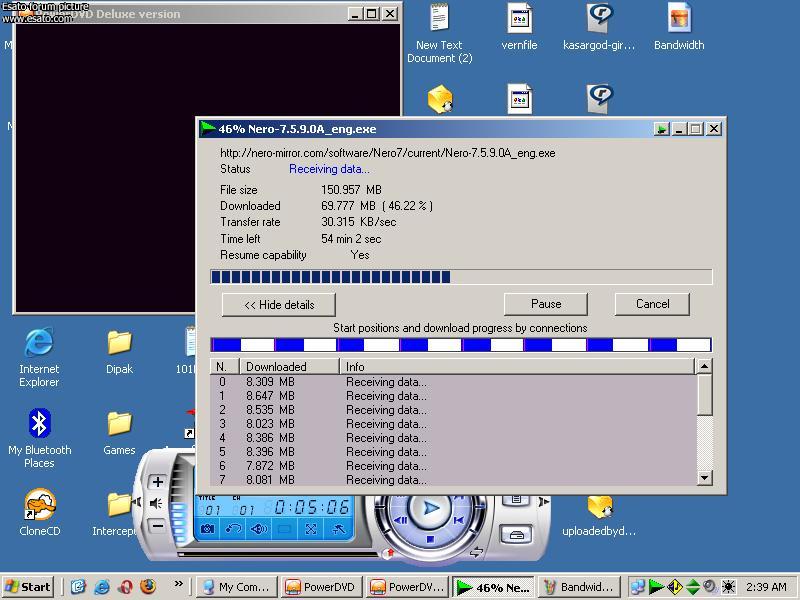The height and width of the screenshot is (600, 800).
Task: Click PowerDVD step backward button
Action: point(401,520)
